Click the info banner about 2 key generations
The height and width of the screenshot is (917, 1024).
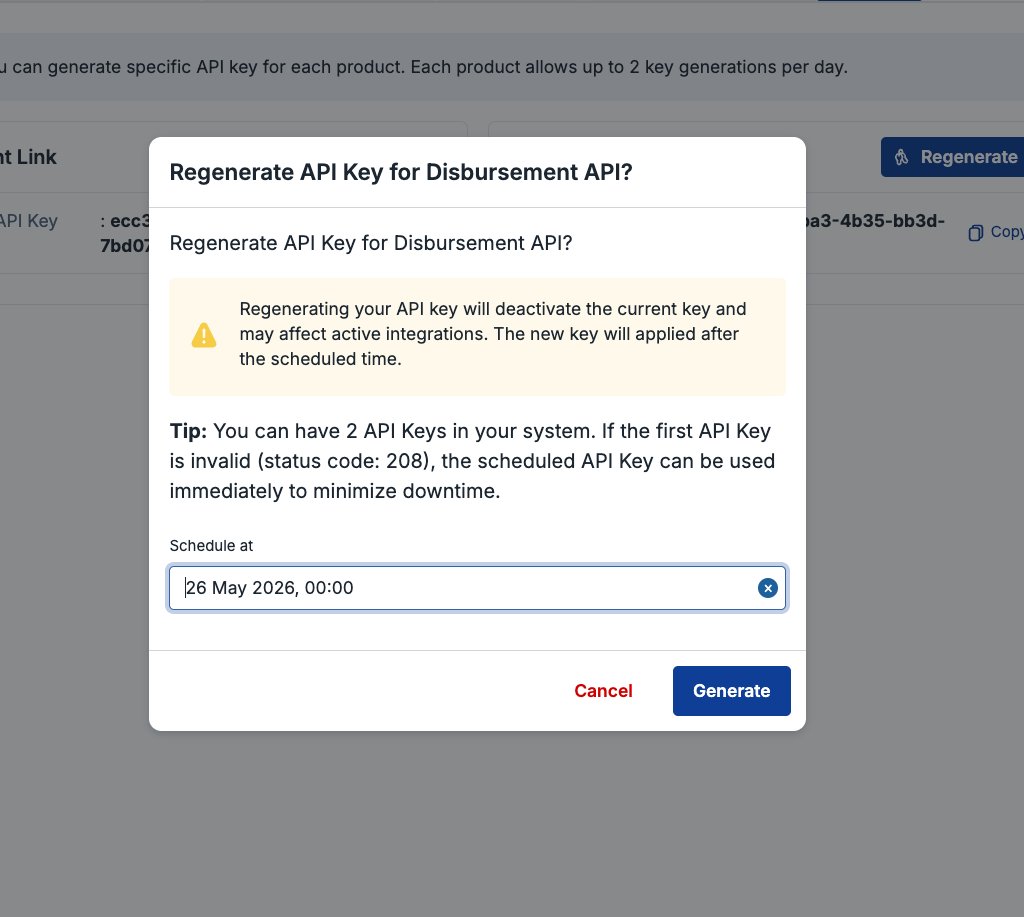tap(424, 67)
